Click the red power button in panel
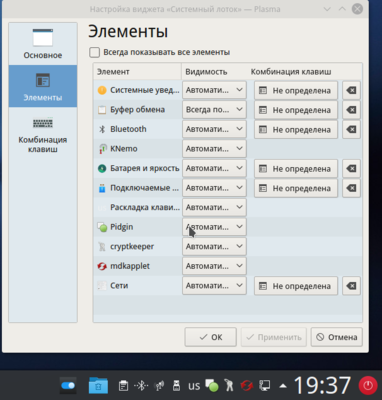 [x=368, y=386]
